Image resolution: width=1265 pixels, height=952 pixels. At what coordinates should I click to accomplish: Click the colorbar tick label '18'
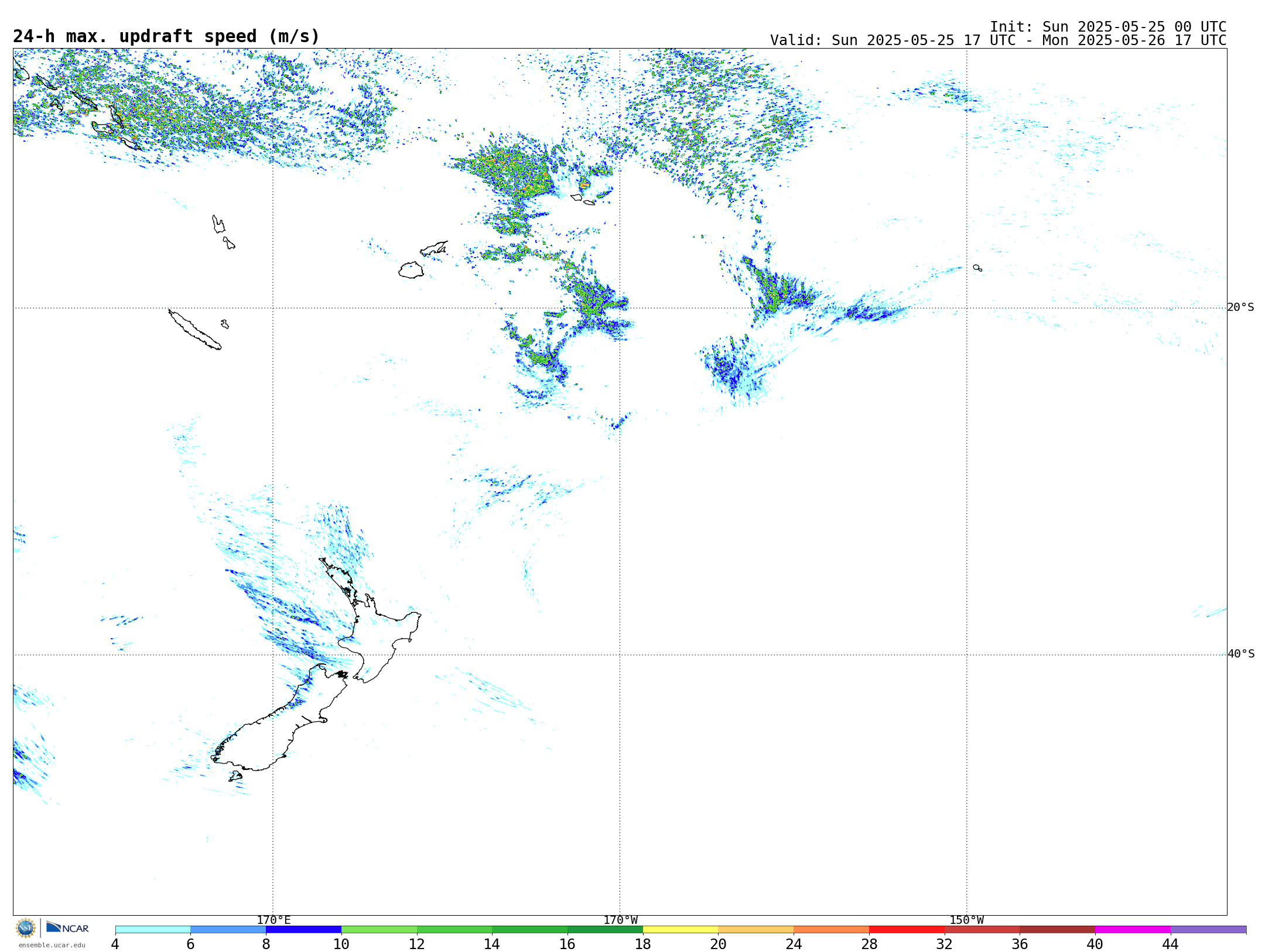[643, 944]
